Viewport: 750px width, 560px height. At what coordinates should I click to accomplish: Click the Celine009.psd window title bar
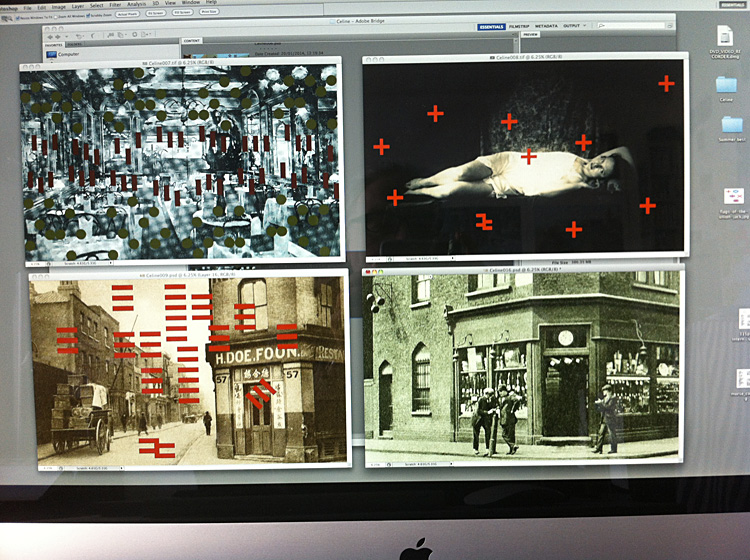coord(189,275)
